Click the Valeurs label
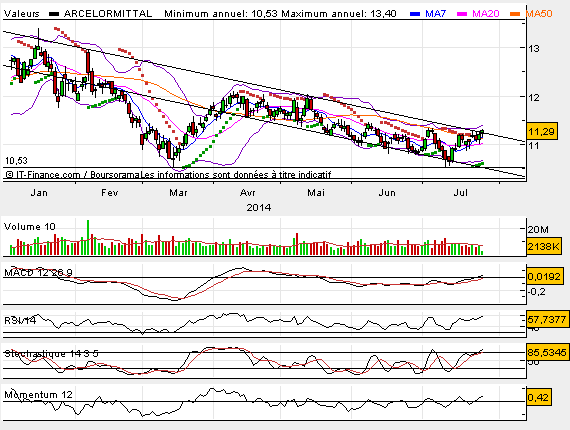The width and height of the screenshot is (570, 430). [x=21, y=14]
